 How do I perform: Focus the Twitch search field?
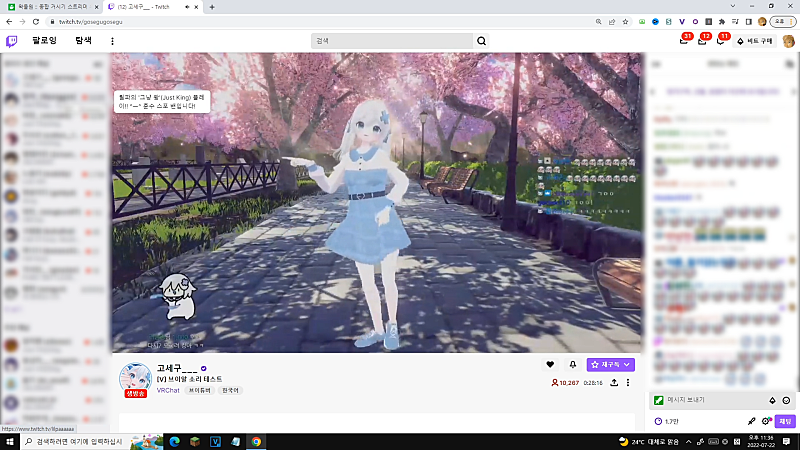pyautogui.click(x=392, y=41)
